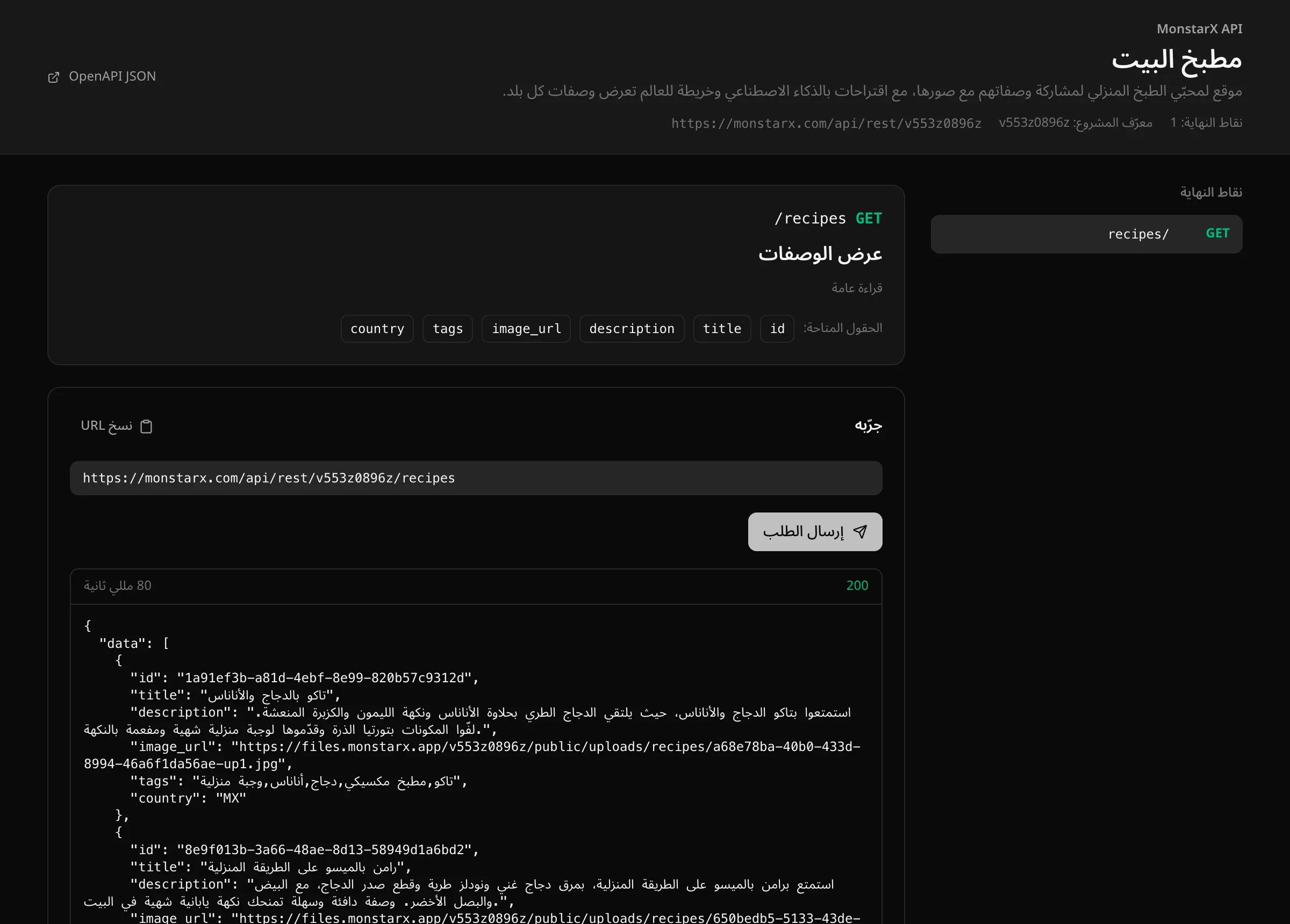Screen dimensions: 1290x924
Task: Click the عرض الوصفات title
Action: 820,254
